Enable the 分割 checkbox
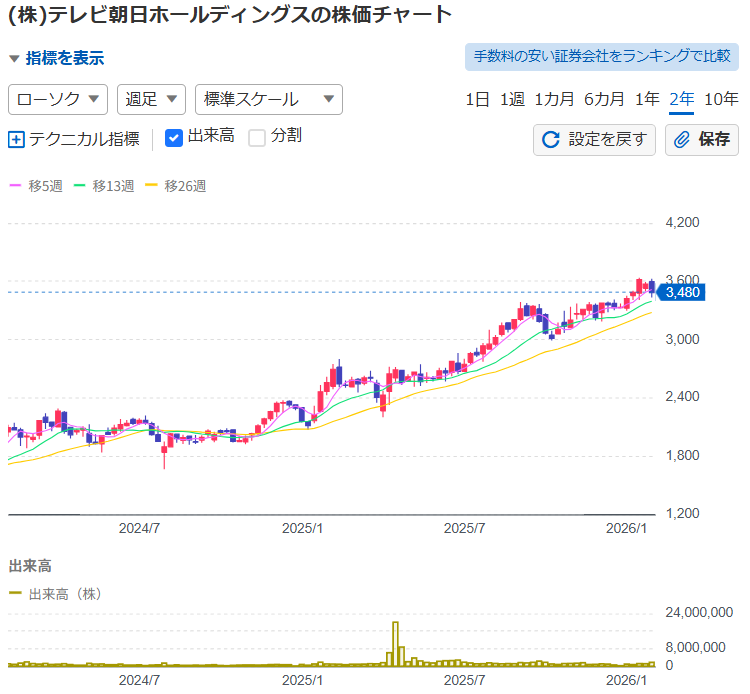 257,137
